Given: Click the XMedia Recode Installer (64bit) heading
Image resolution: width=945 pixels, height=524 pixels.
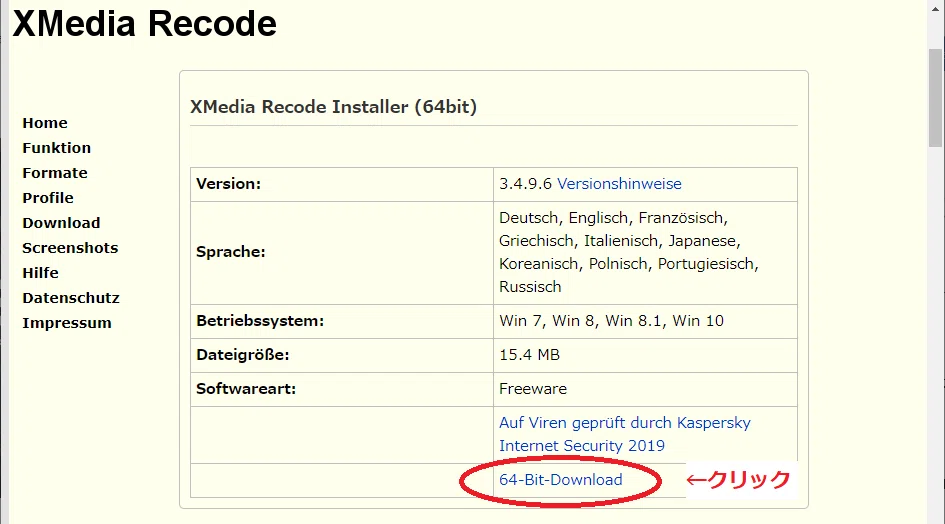Looking at the screenshot, I should (x=333, y=107).
